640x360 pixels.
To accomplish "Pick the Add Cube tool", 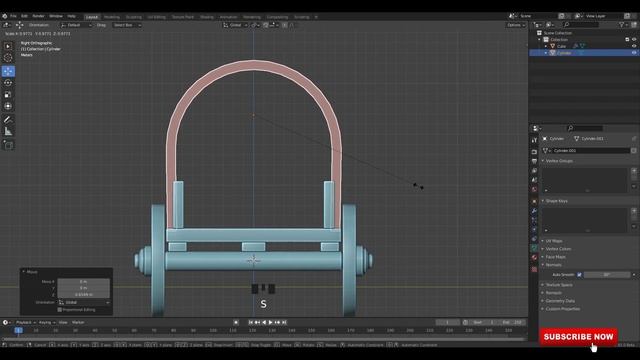I will pyautogui.click(x=8, y=145).
